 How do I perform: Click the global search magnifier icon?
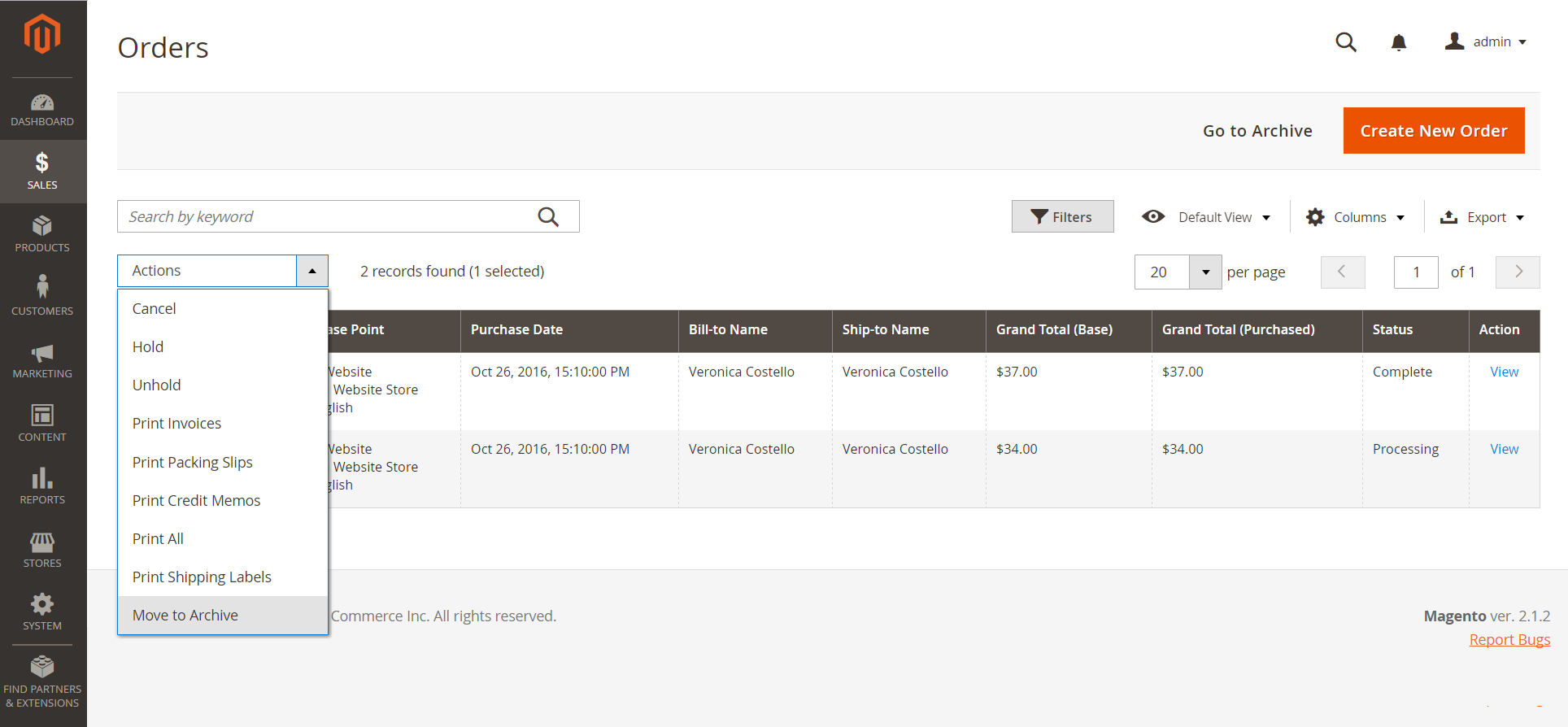point(1346,42)
